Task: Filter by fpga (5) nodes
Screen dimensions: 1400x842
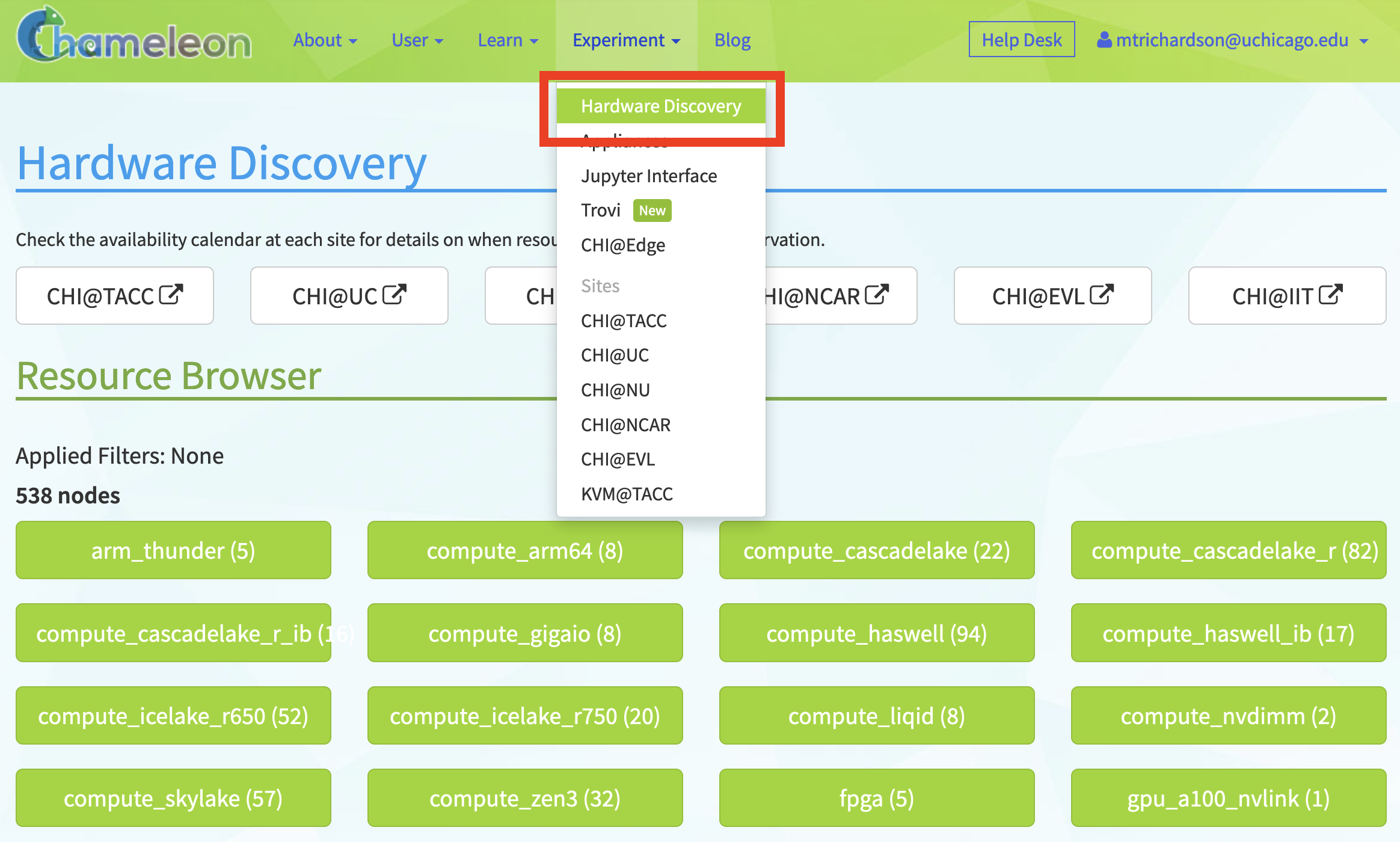Action: tap(877, 798)
